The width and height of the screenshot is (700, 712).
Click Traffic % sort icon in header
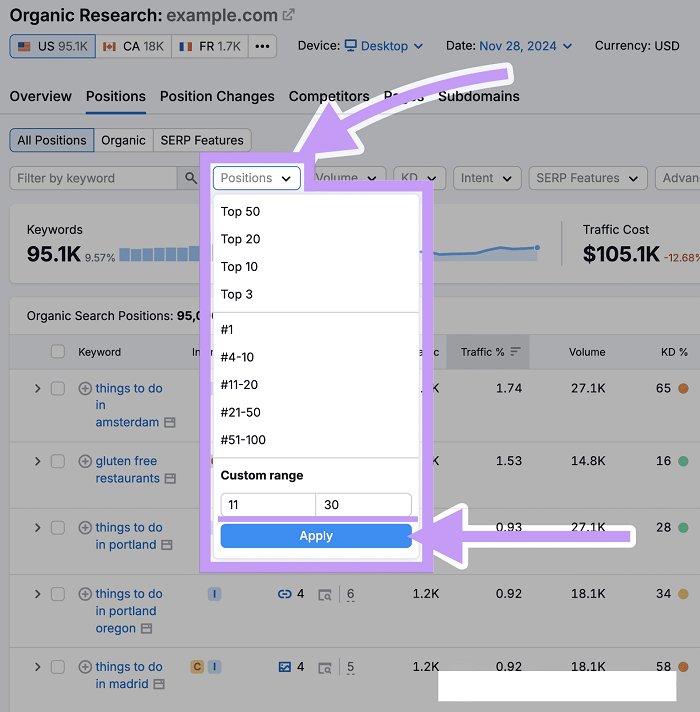[515, 351]
